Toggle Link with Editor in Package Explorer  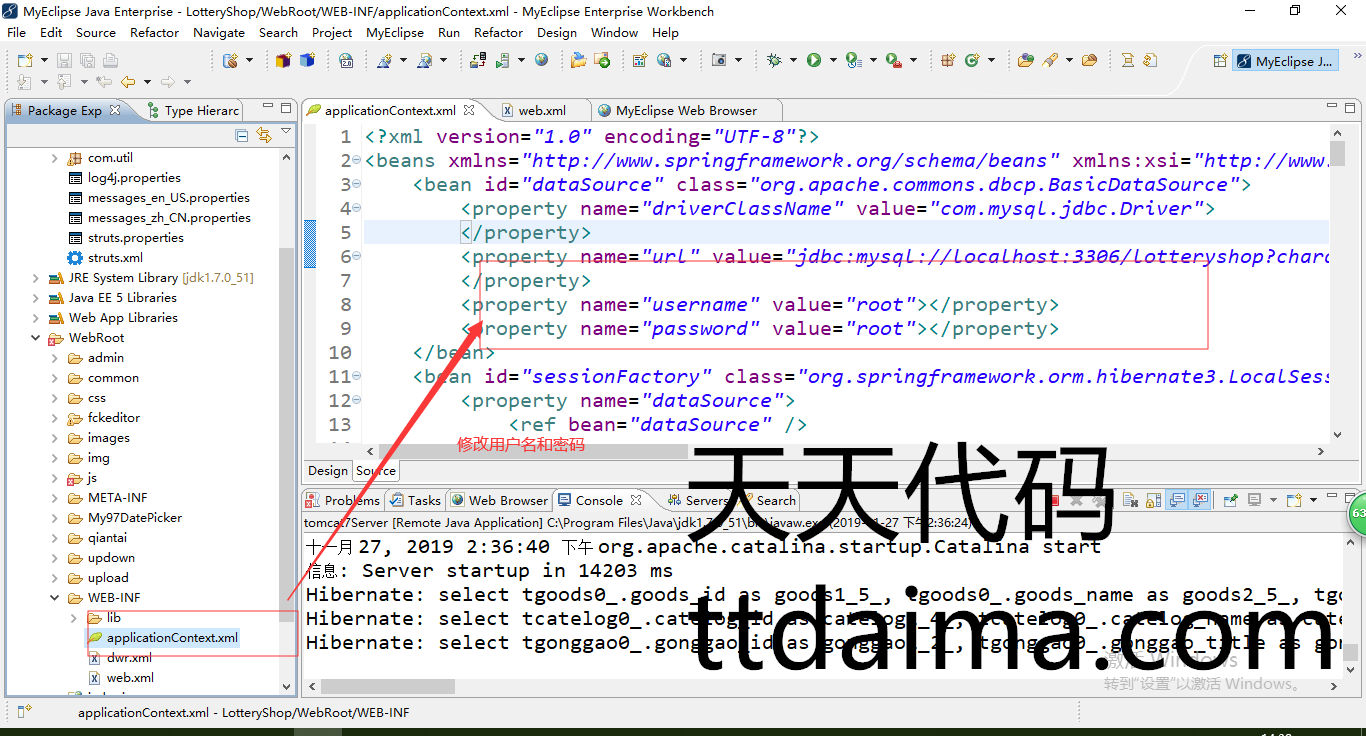point(264,135)
